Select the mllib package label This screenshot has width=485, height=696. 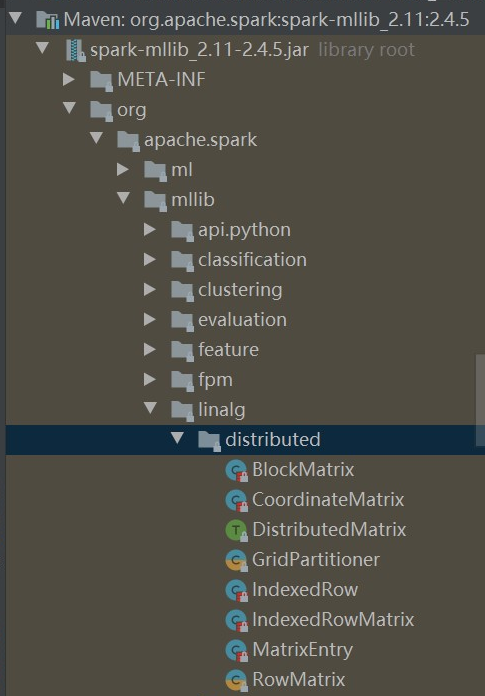coord(193,200)
